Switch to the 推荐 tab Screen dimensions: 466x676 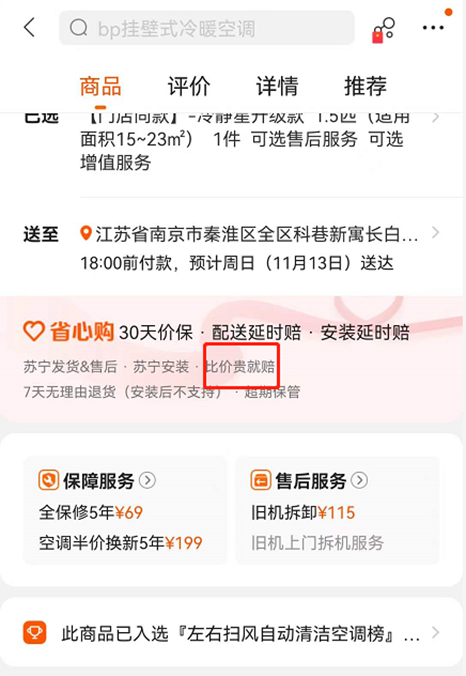point(365,86)
